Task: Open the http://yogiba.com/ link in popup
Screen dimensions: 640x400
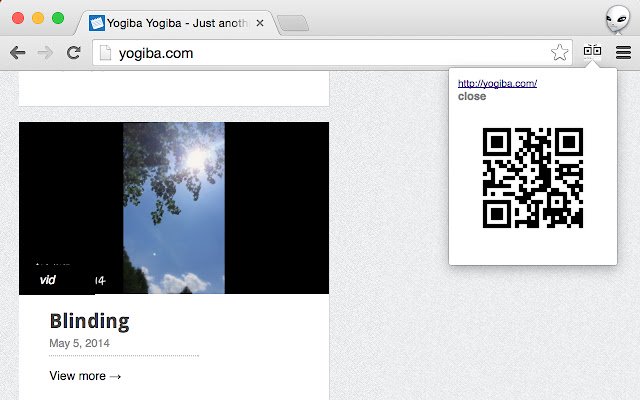Action: coord(497,83)
